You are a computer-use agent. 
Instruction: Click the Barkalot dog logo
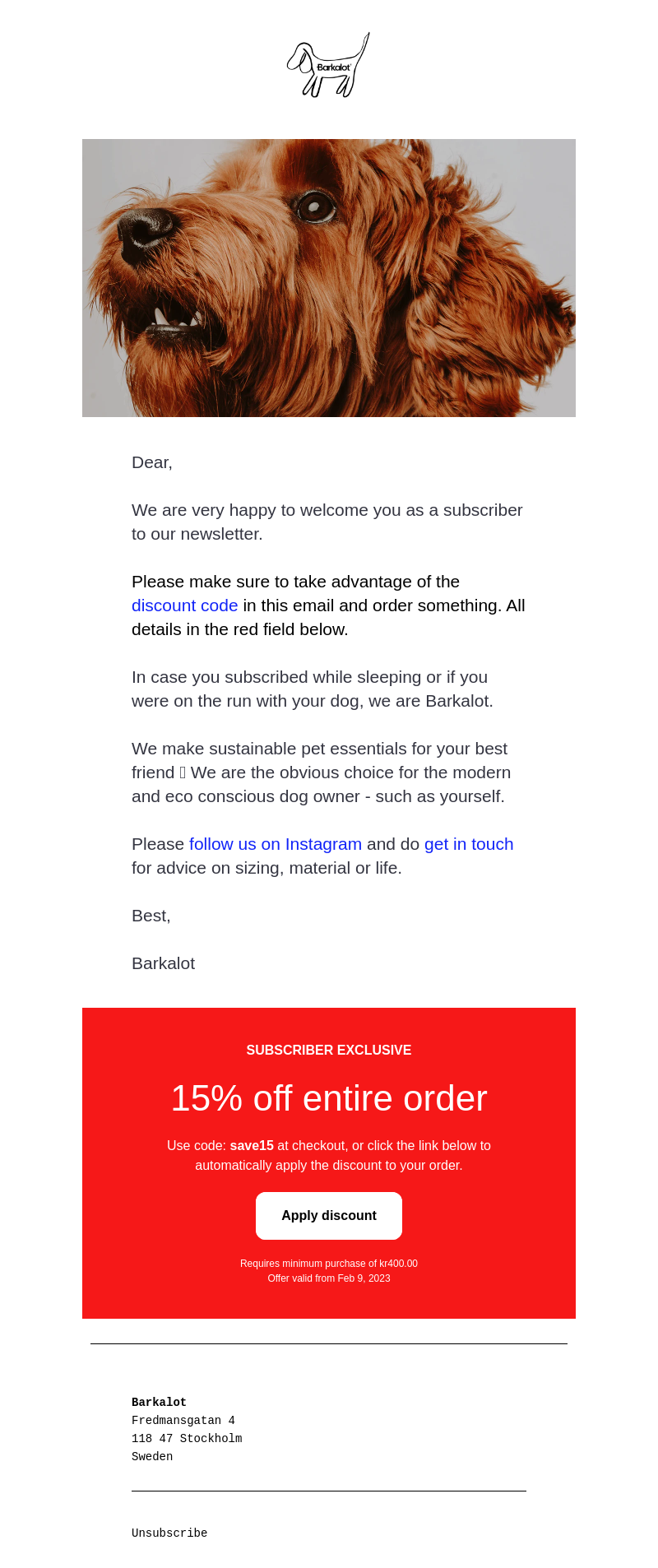click(328, 66)
